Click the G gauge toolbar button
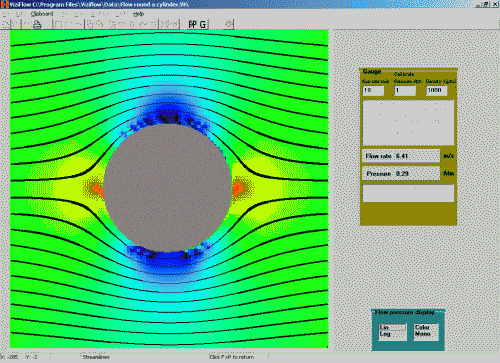 (x=203, y=24)
